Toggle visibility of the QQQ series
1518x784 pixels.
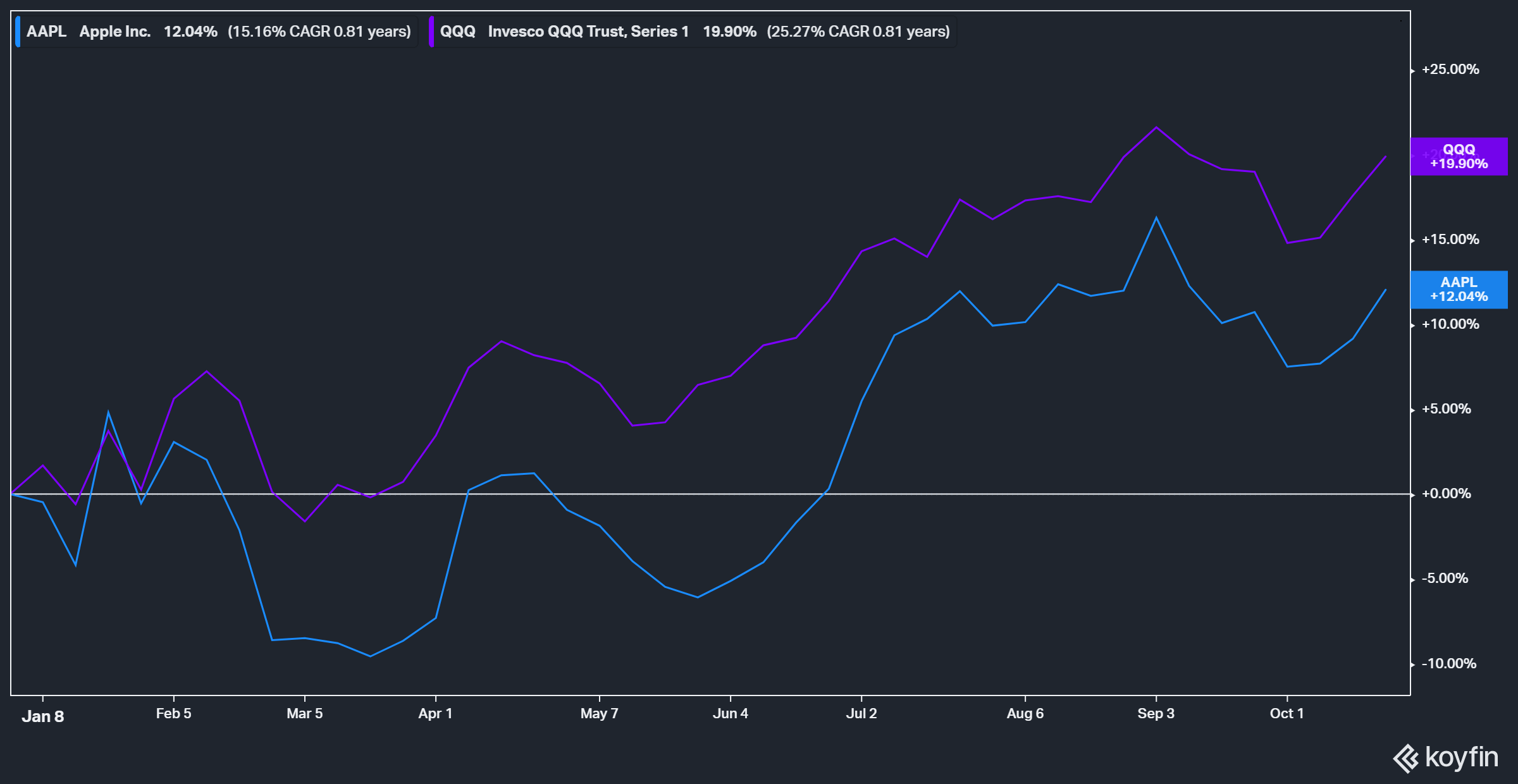point(689,30)
